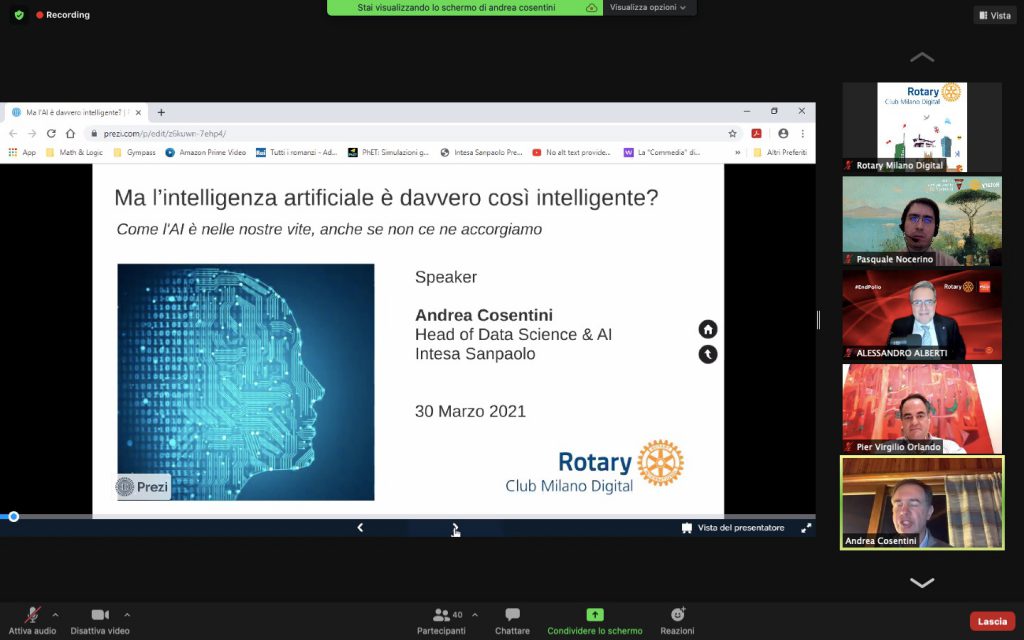Click the browser back arrow

(13, 133)
